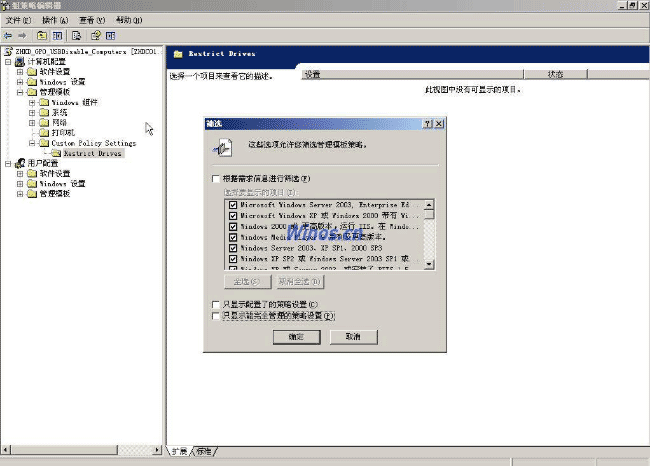Toggle the show/hide console tree icon
The image size is (650, 467).
pyautogui.click(x=58, y=36)
